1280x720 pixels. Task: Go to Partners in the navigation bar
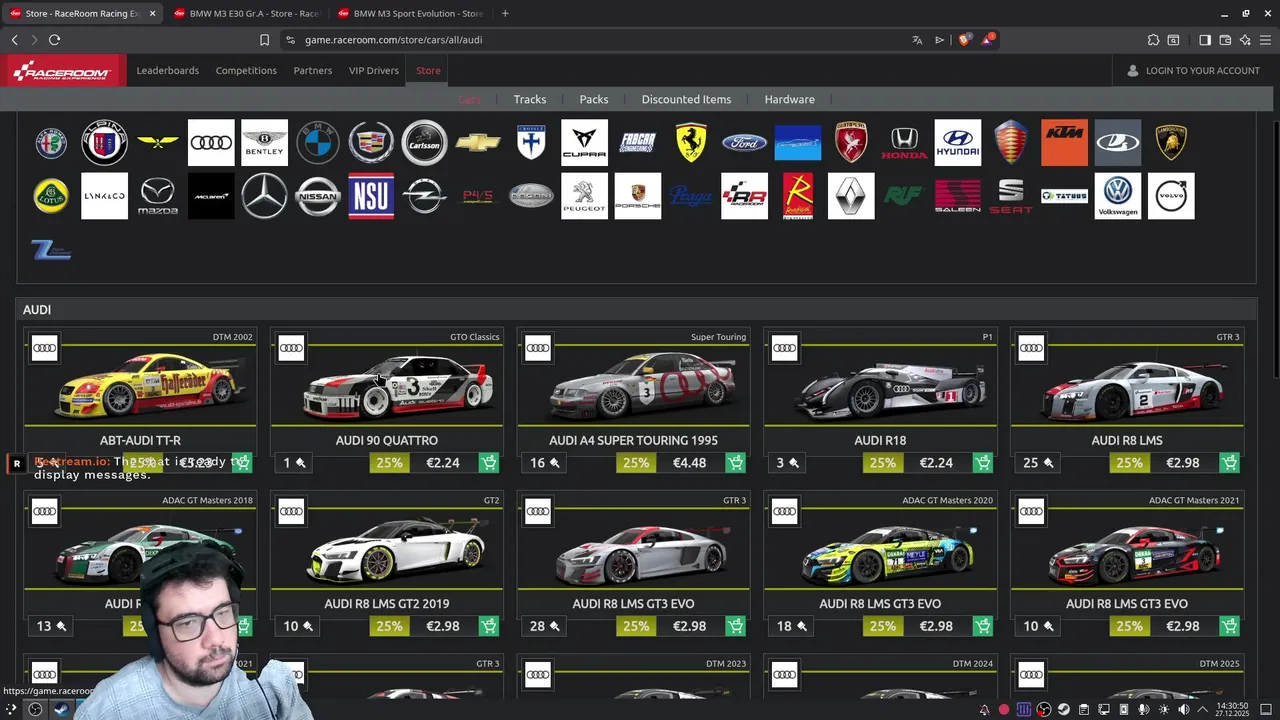[313, 71]
